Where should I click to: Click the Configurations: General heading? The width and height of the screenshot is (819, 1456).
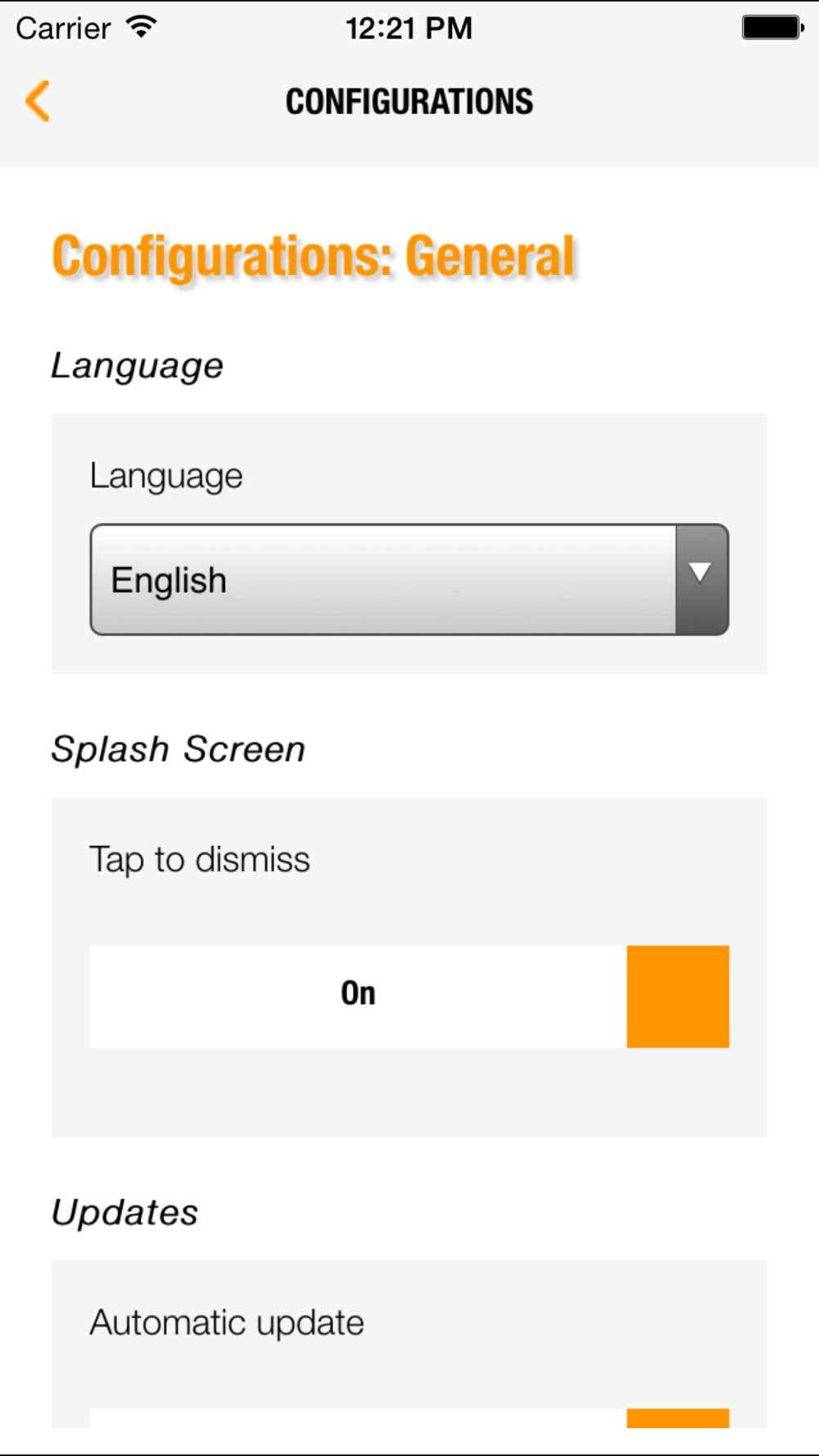click(x=314, y=257)
